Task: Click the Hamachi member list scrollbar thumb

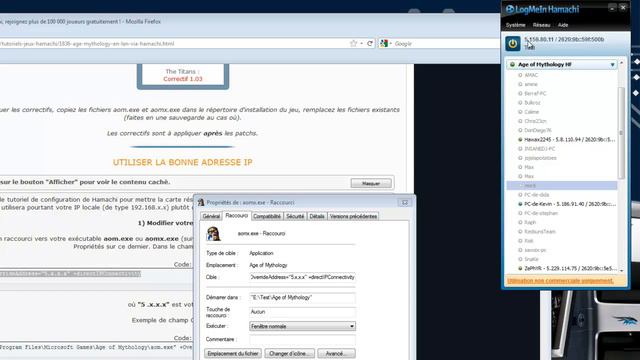Action: (621, 133)
